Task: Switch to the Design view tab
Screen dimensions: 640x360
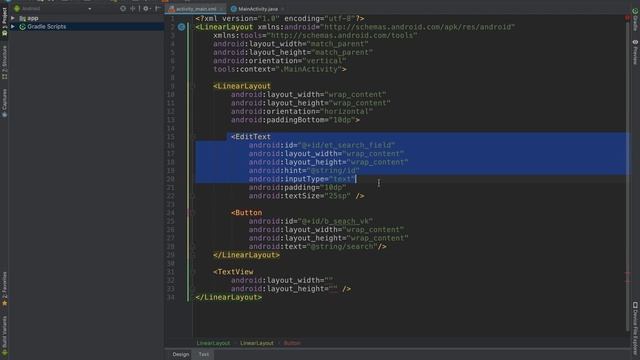Action: tap(181, 354)
